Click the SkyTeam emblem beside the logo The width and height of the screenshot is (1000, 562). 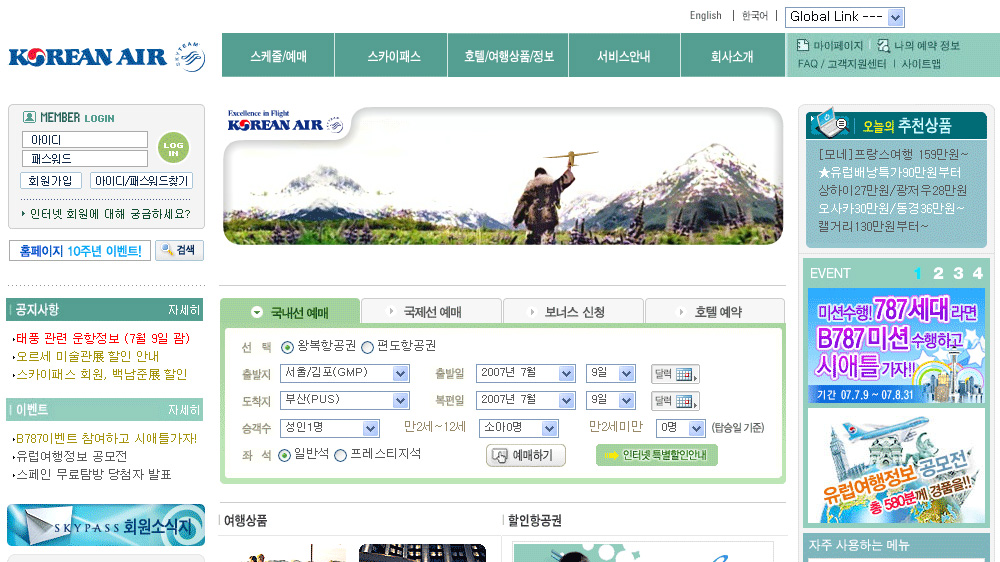tap(190, 57)
